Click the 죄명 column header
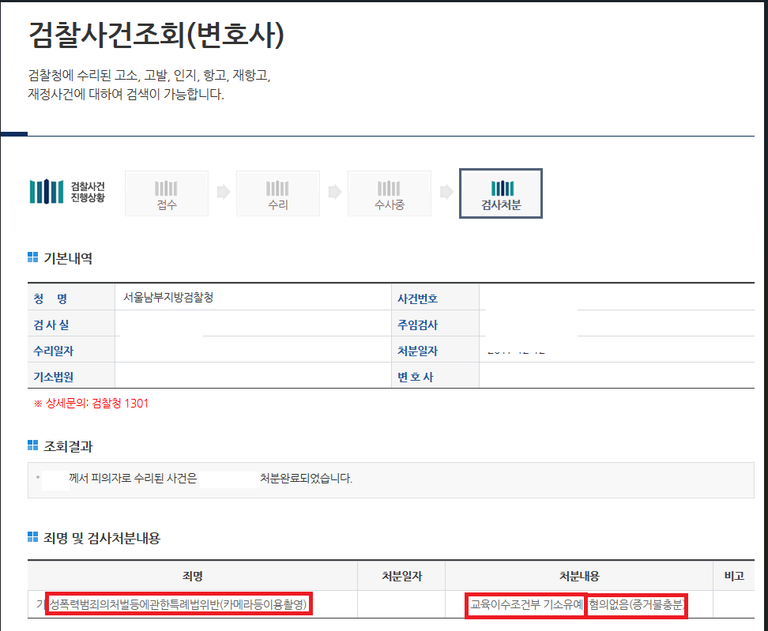 pyautogui.click(x=193, y=576)
